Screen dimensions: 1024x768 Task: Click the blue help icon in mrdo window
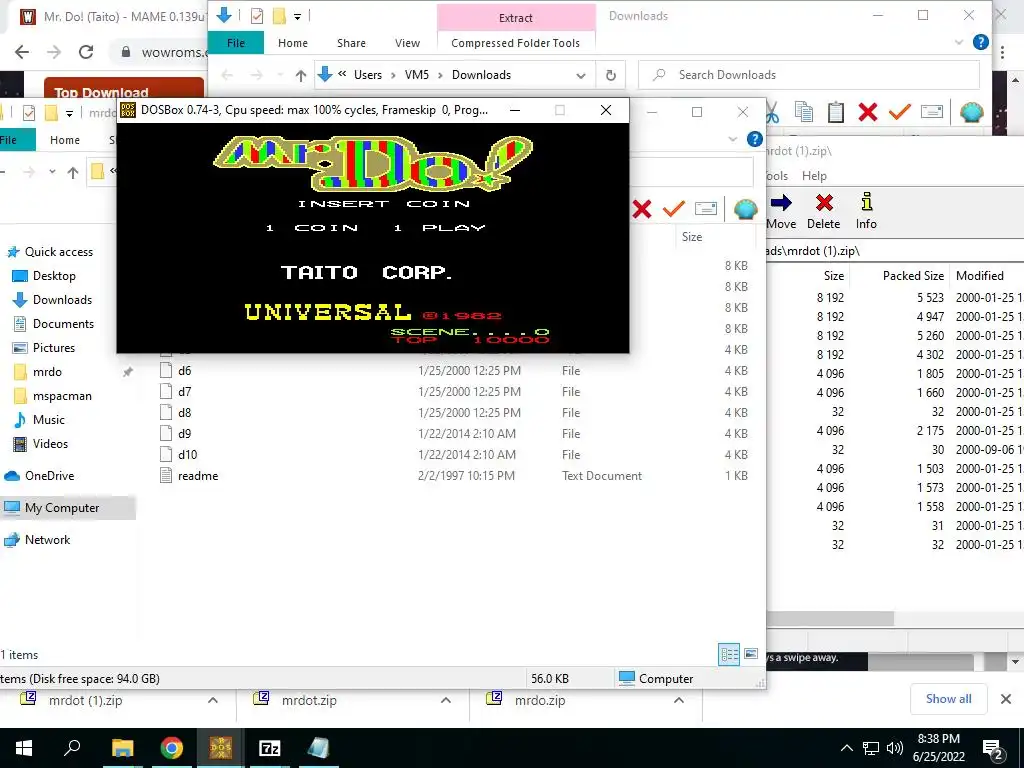754,139
